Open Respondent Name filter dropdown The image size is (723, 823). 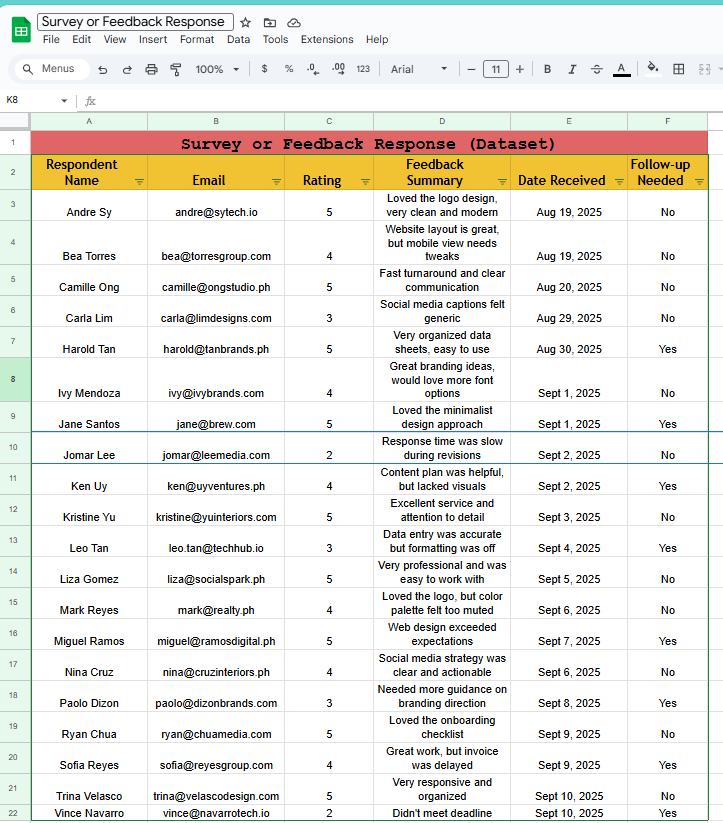tap(139, 182)
